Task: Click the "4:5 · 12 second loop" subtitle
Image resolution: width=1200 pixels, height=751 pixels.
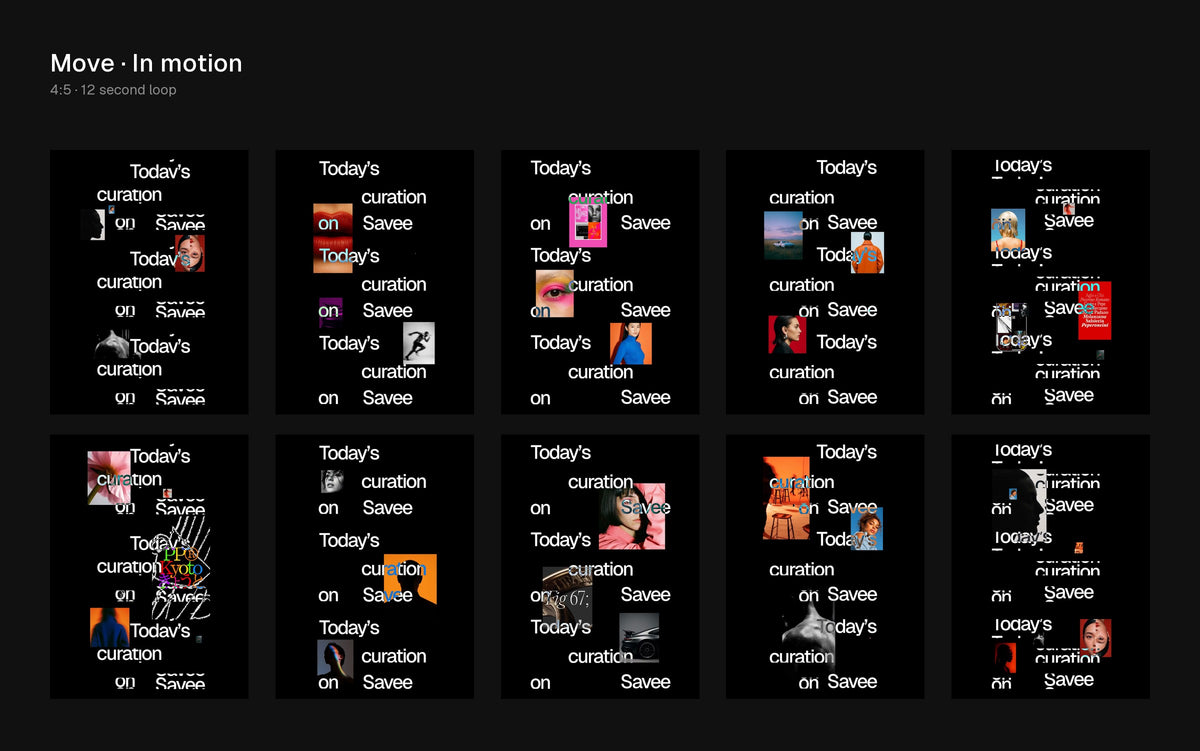Action: tap(113, 90)
